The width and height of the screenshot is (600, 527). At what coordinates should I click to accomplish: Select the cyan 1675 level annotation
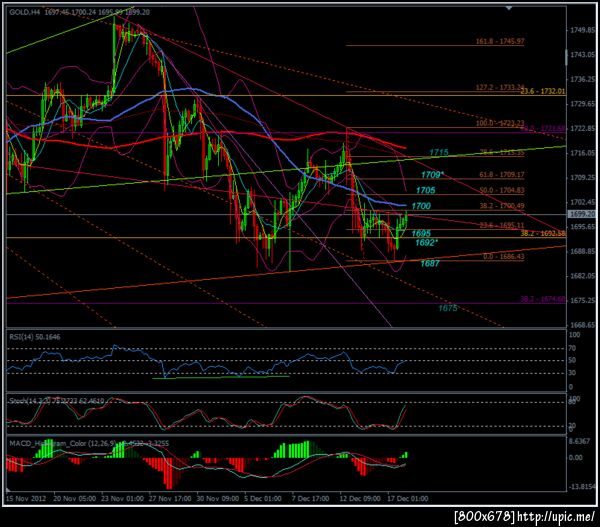click(x=448, y=308)
